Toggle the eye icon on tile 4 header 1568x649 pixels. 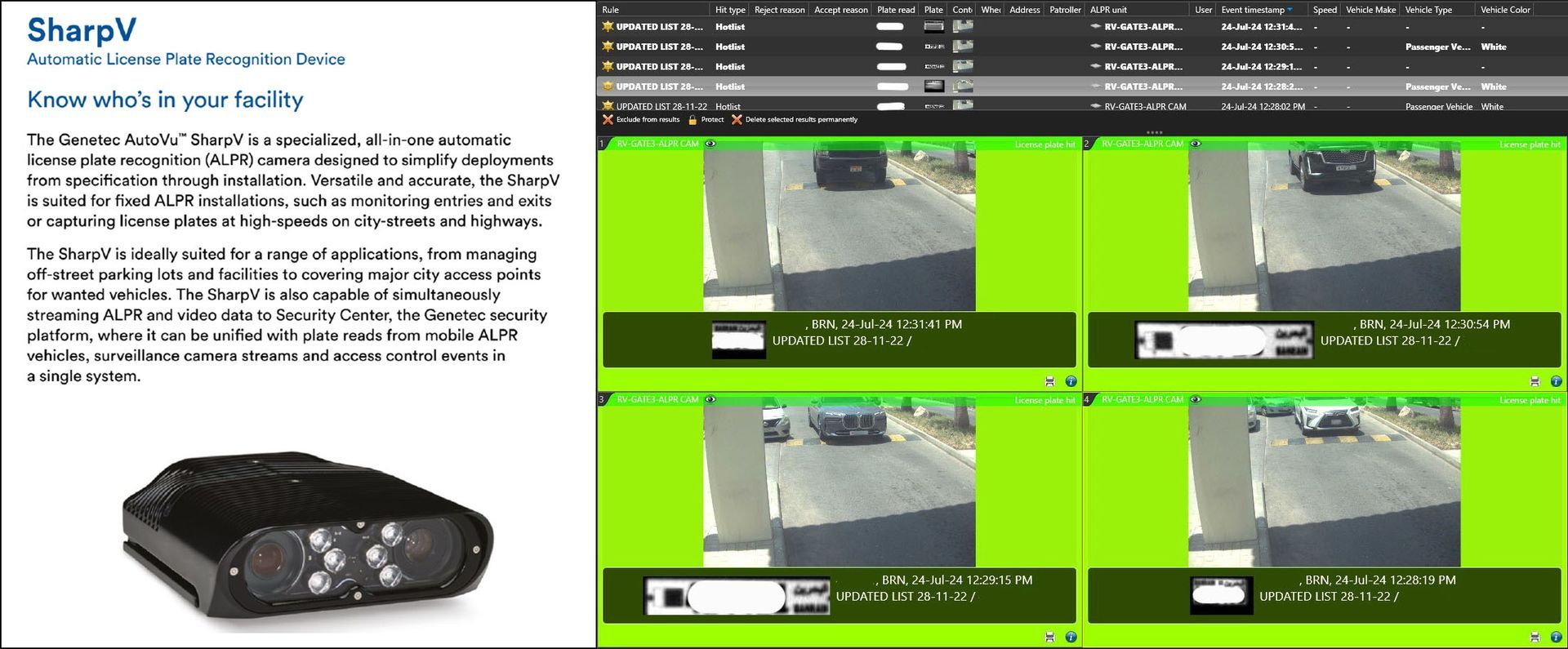1196,399
